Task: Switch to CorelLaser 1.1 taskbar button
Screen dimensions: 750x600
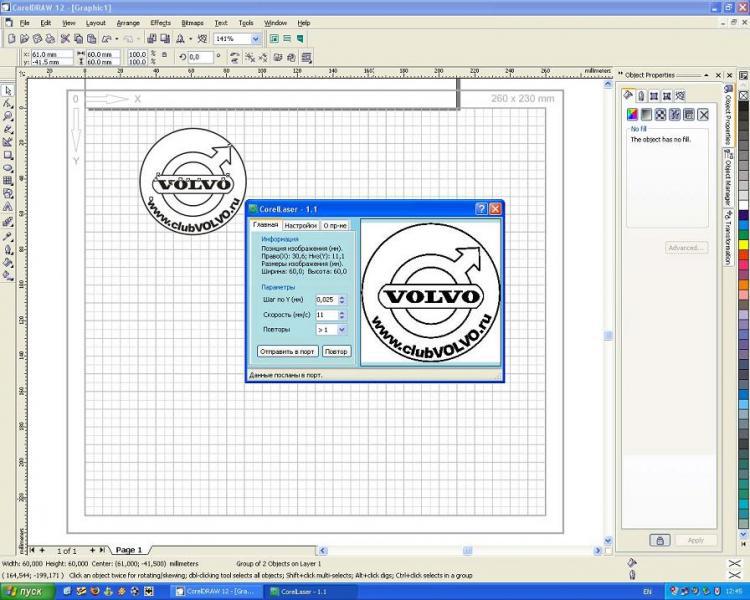Action: [311, 591]
